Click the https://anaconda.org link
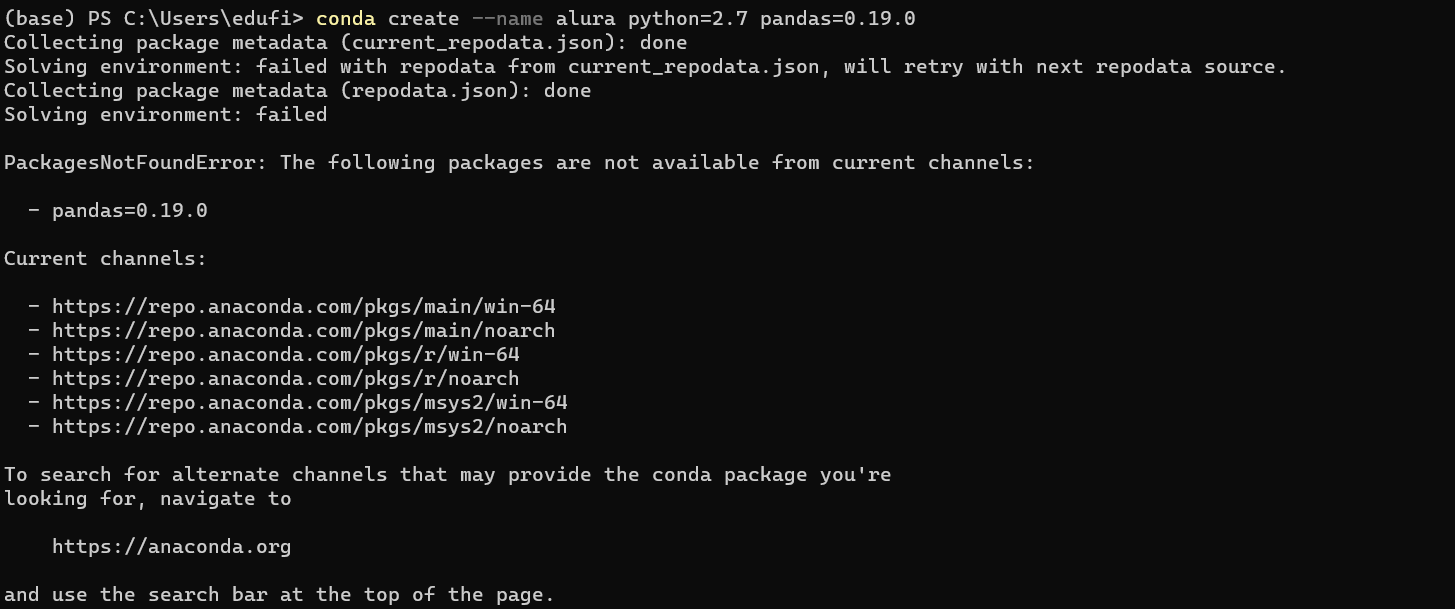This screenshot has width=1455, height=609. [x=171, y=547]
